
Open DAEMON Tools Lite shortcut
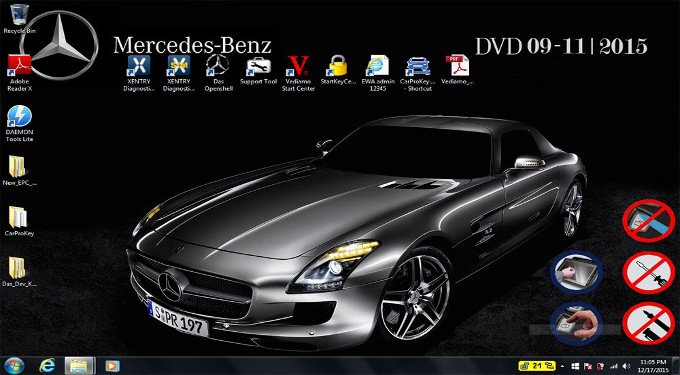[x=19, y=124]
